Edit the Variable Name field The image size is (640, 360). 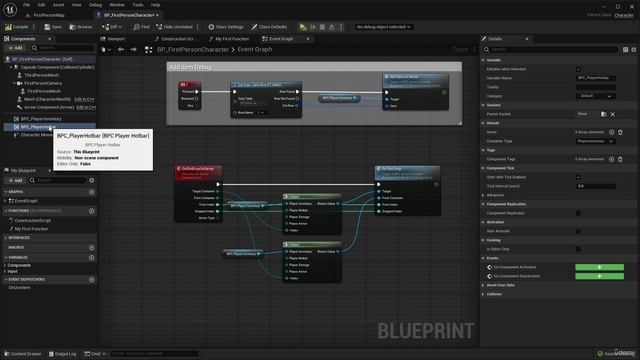point(596,78)
